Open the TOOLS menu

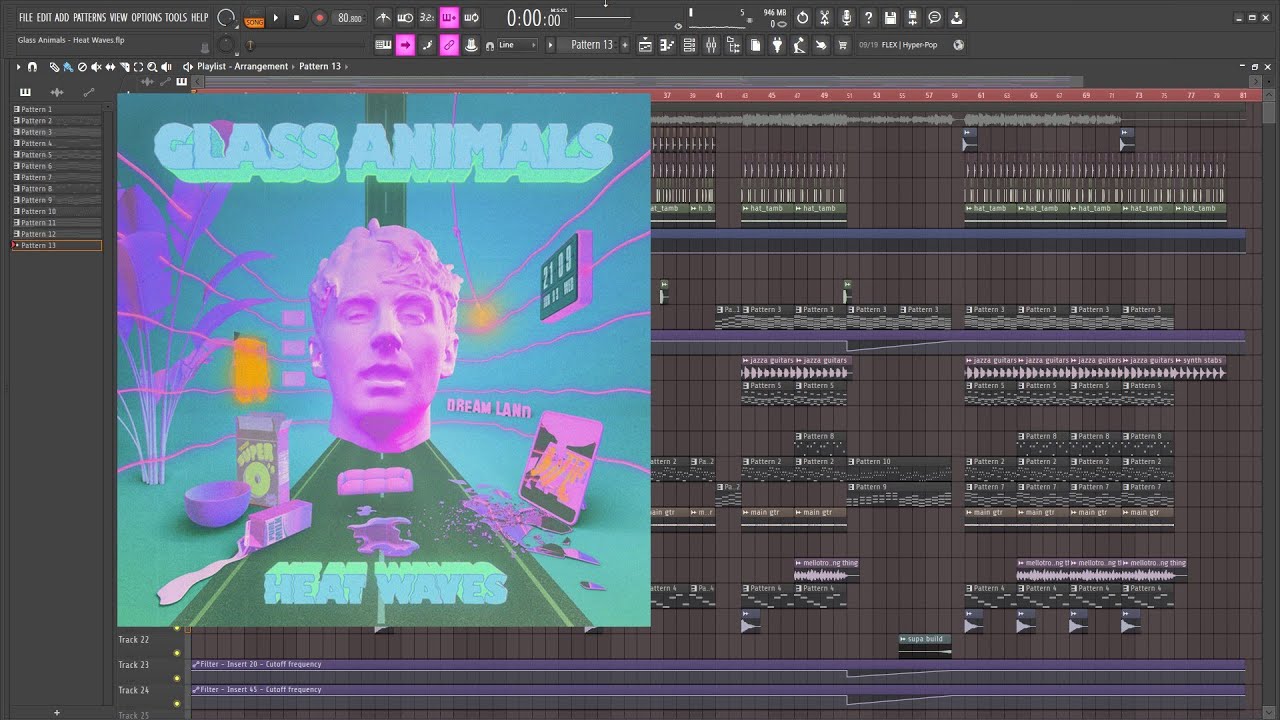(176, 18)
